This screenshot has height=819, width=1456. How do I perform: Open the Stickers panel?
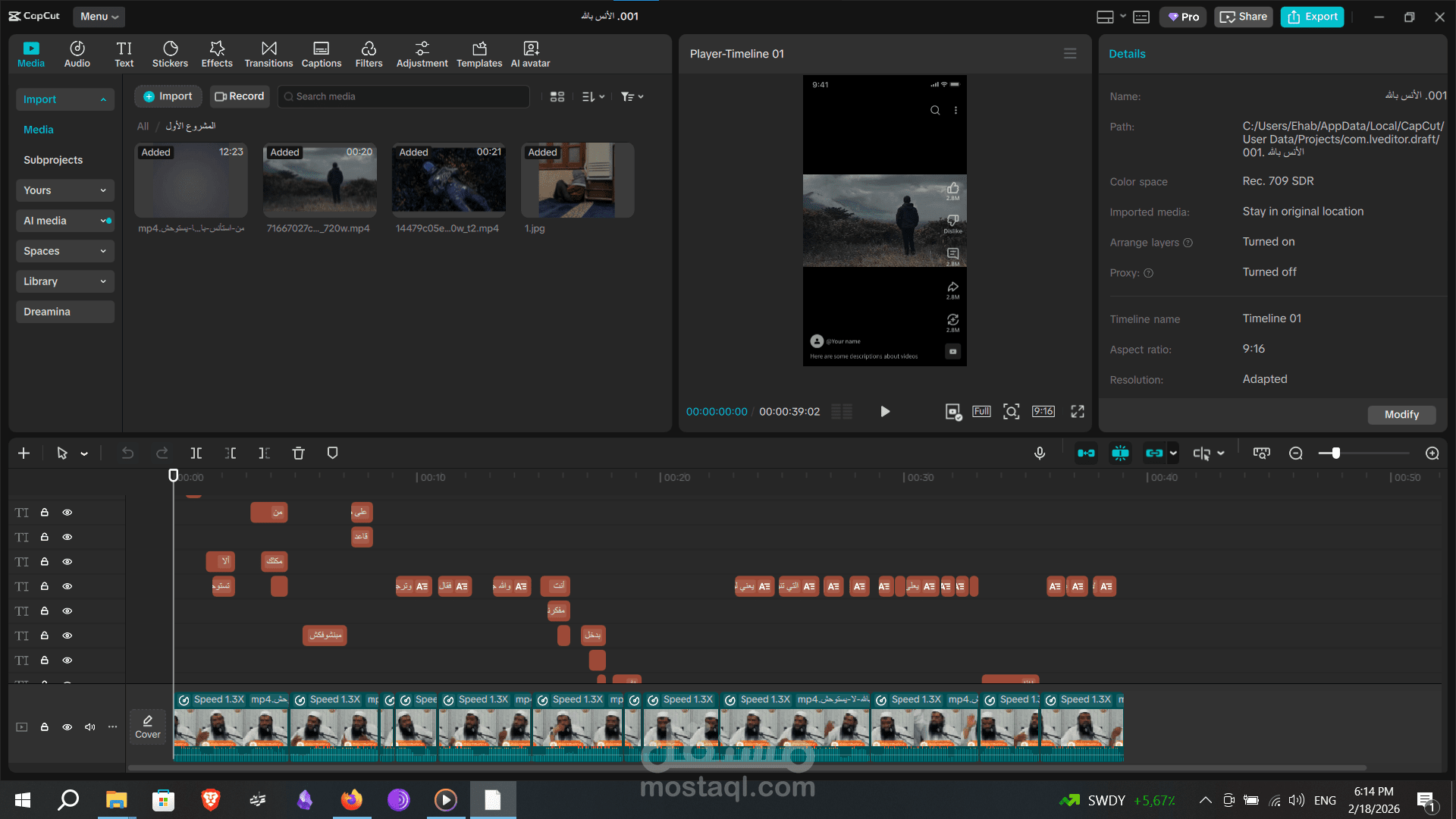(x=170, y=54)
